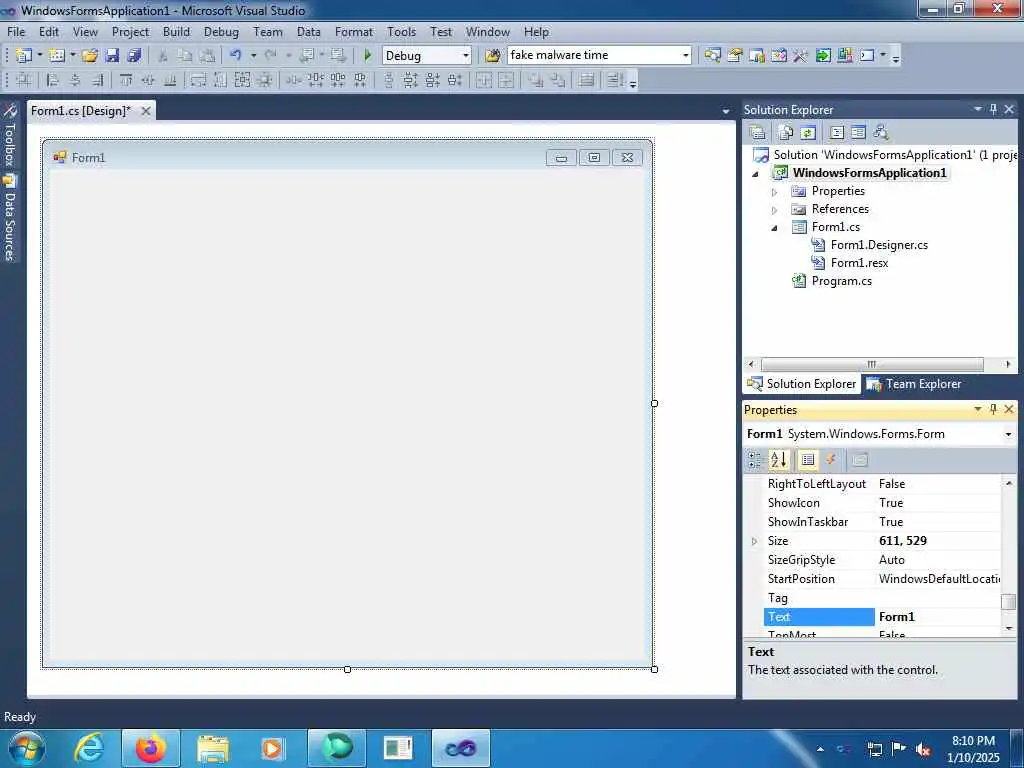
Task: Click the Add New Item toolbar icon
Action: tap(57, 56)
